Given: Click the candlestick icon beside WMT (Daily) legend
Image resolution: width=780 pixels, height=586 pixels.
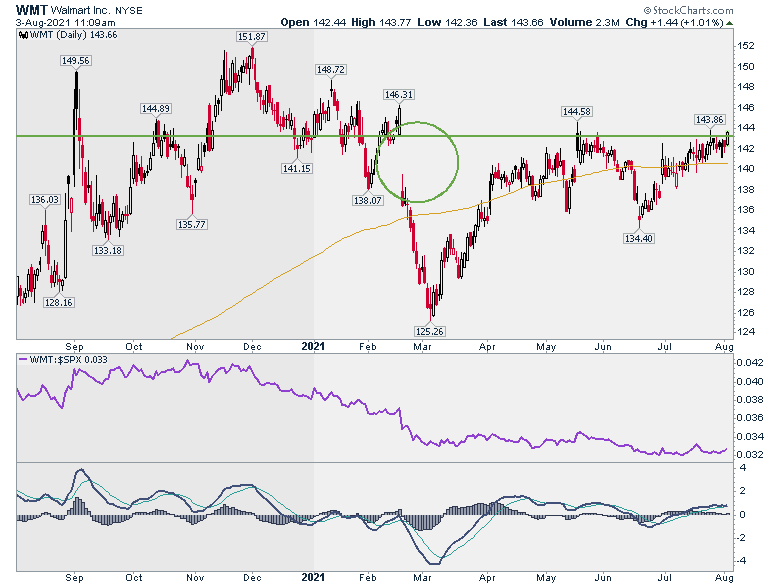Looking at the screenshot, I should 23,35.
